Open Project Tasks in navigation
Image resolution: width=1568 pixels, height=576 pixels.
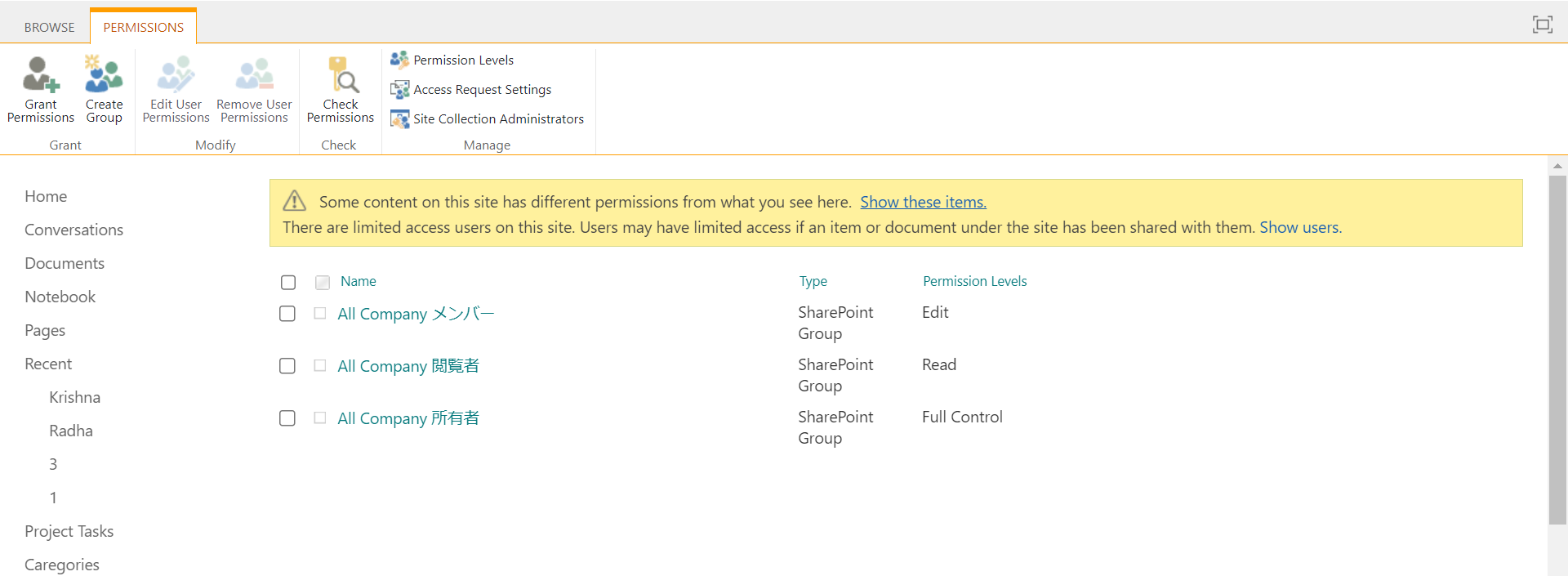click(x=69, y=531)
